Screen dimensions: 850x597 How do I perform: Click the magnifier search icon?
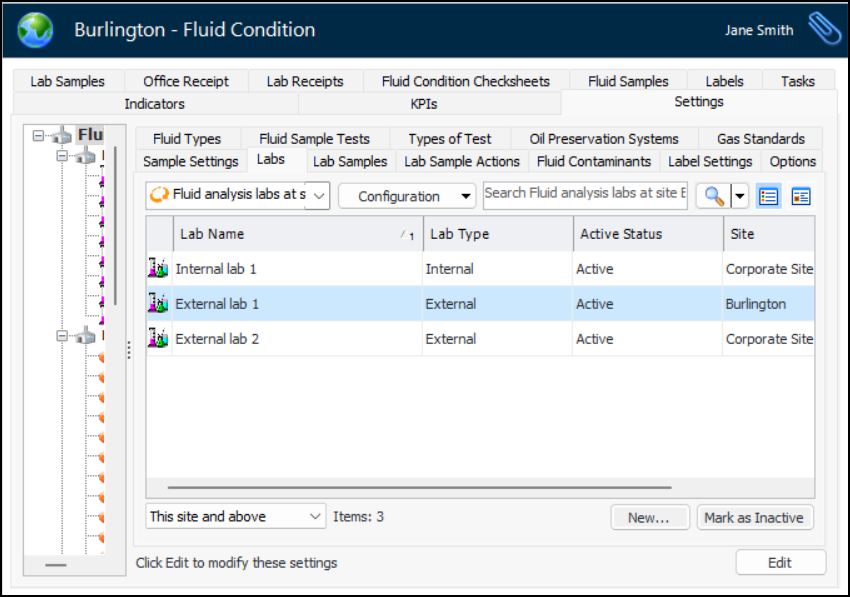[713, 196]
